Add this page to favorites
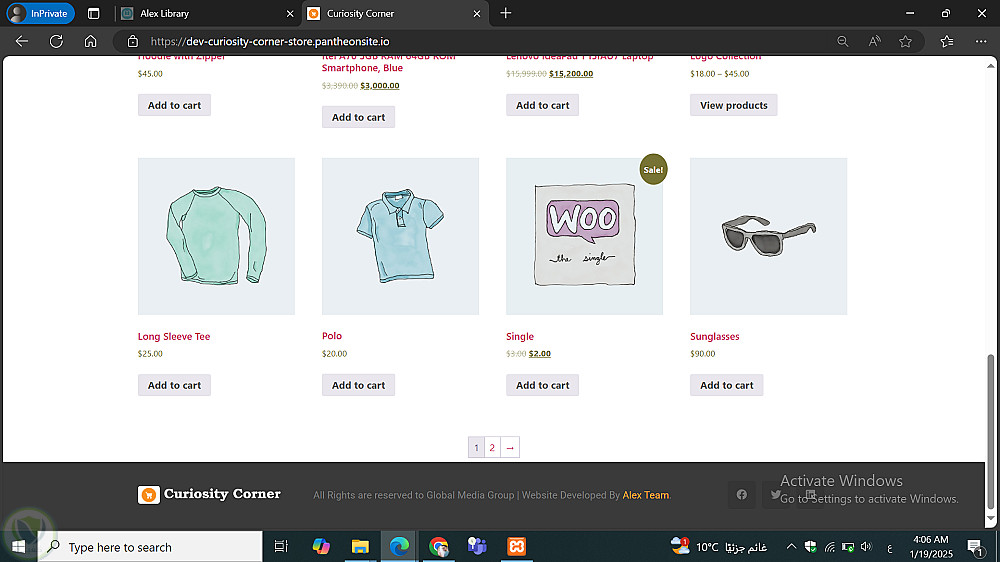The image size is (1000, 562). click(905, 41)
